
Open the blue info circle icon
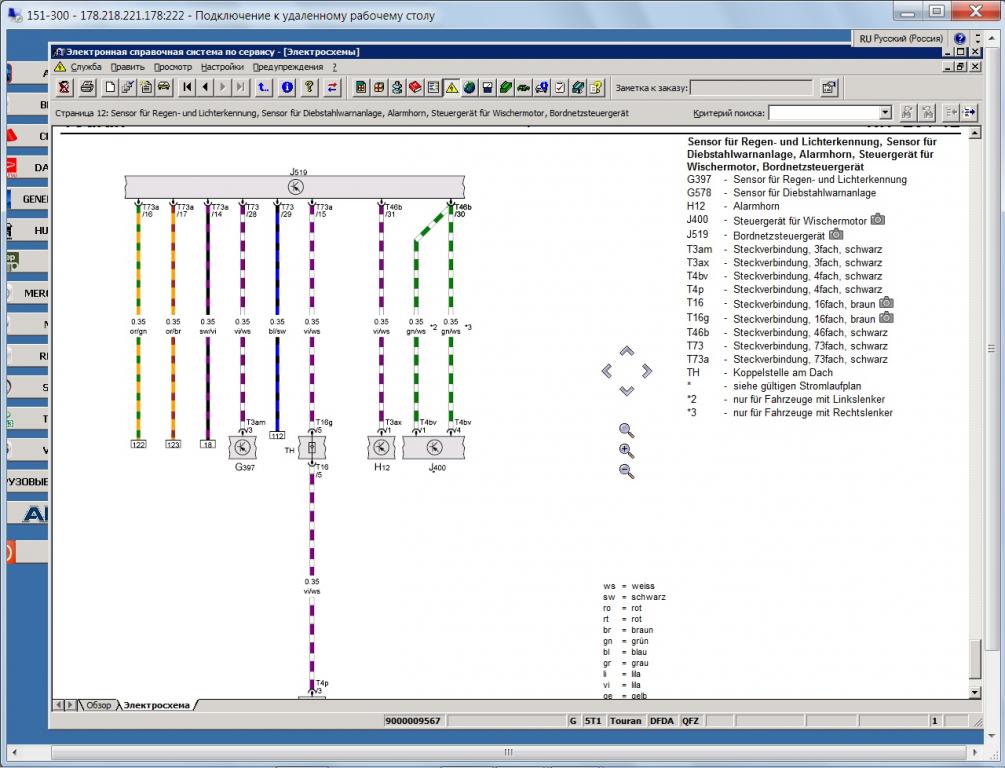pyautogui.click(x=287, y=87)
